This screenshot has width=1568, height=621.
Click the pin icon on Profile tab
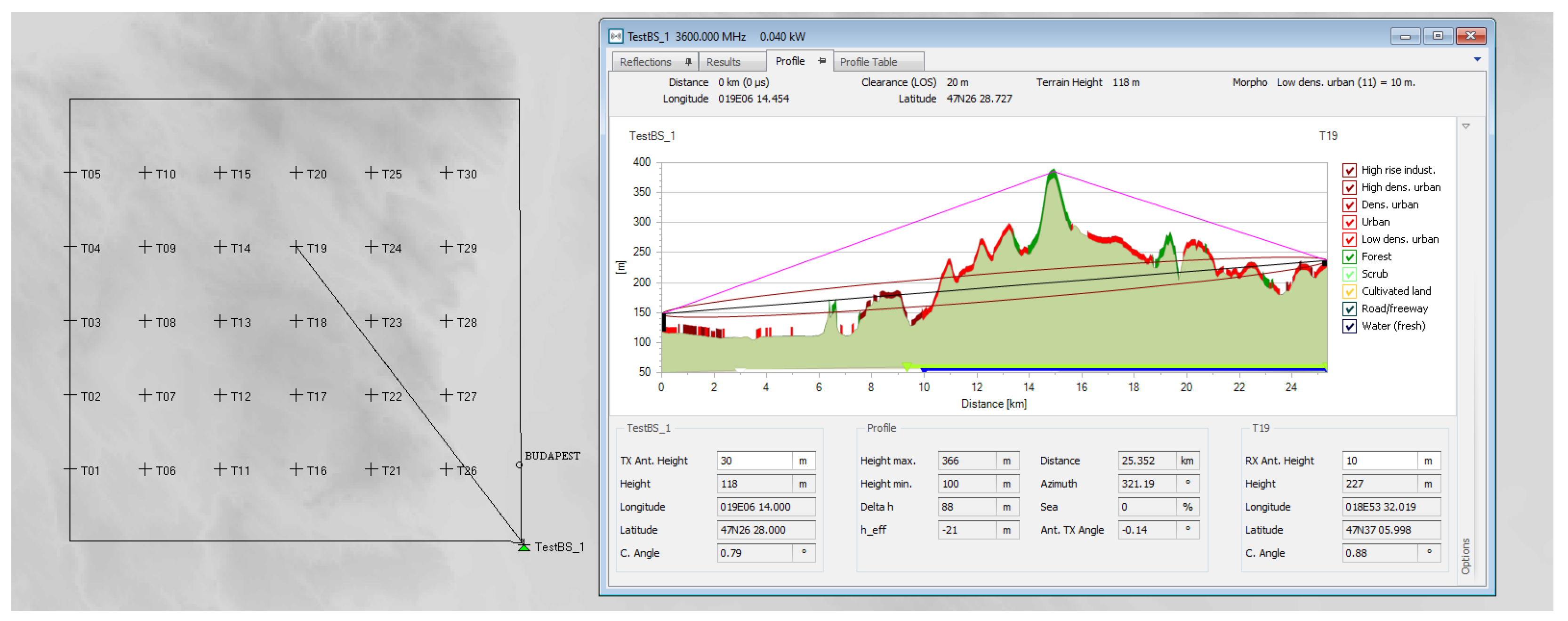tap(822, 61)
